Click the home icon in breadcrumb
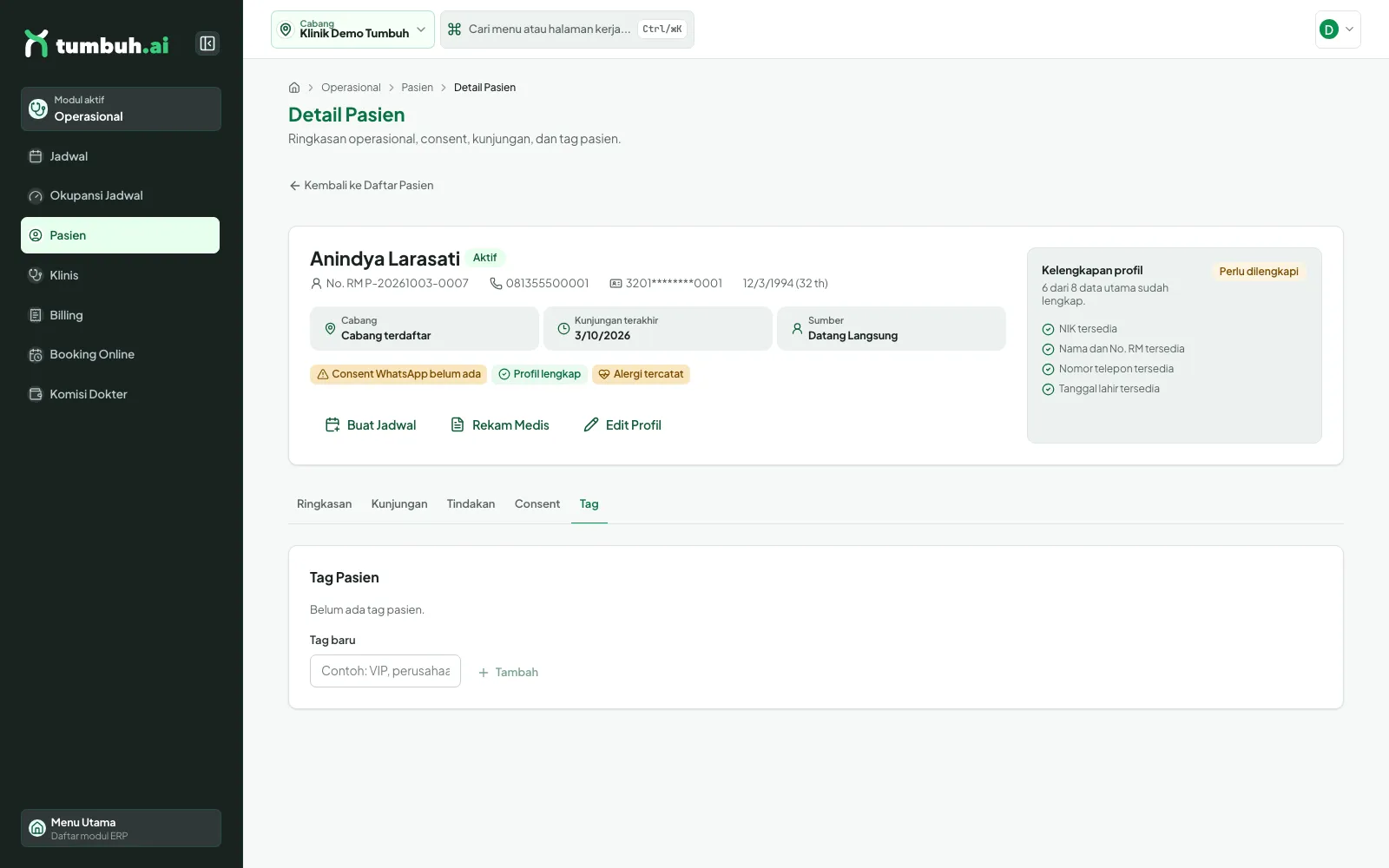This screenshot has height=868, width=1389. [x=294, y=88]
